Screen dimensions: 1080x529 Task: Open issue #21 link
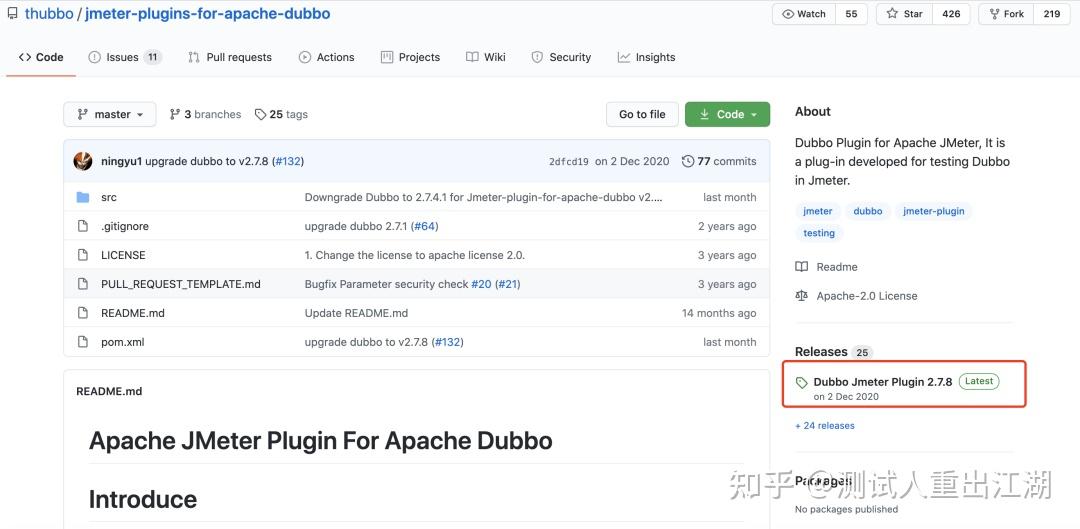point(508,284)
